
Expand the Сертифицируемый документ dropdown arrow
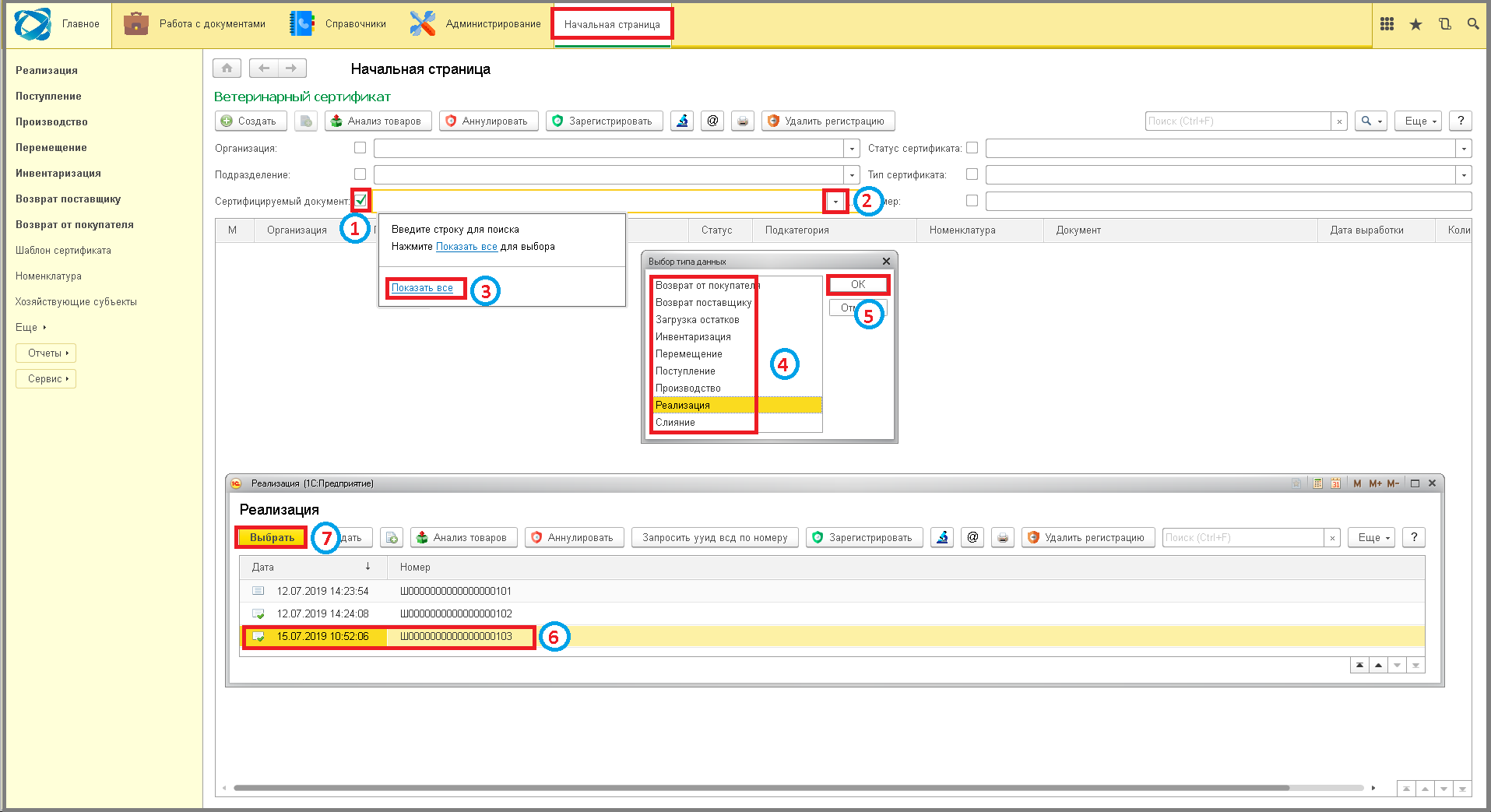click(x=835, y=202)
